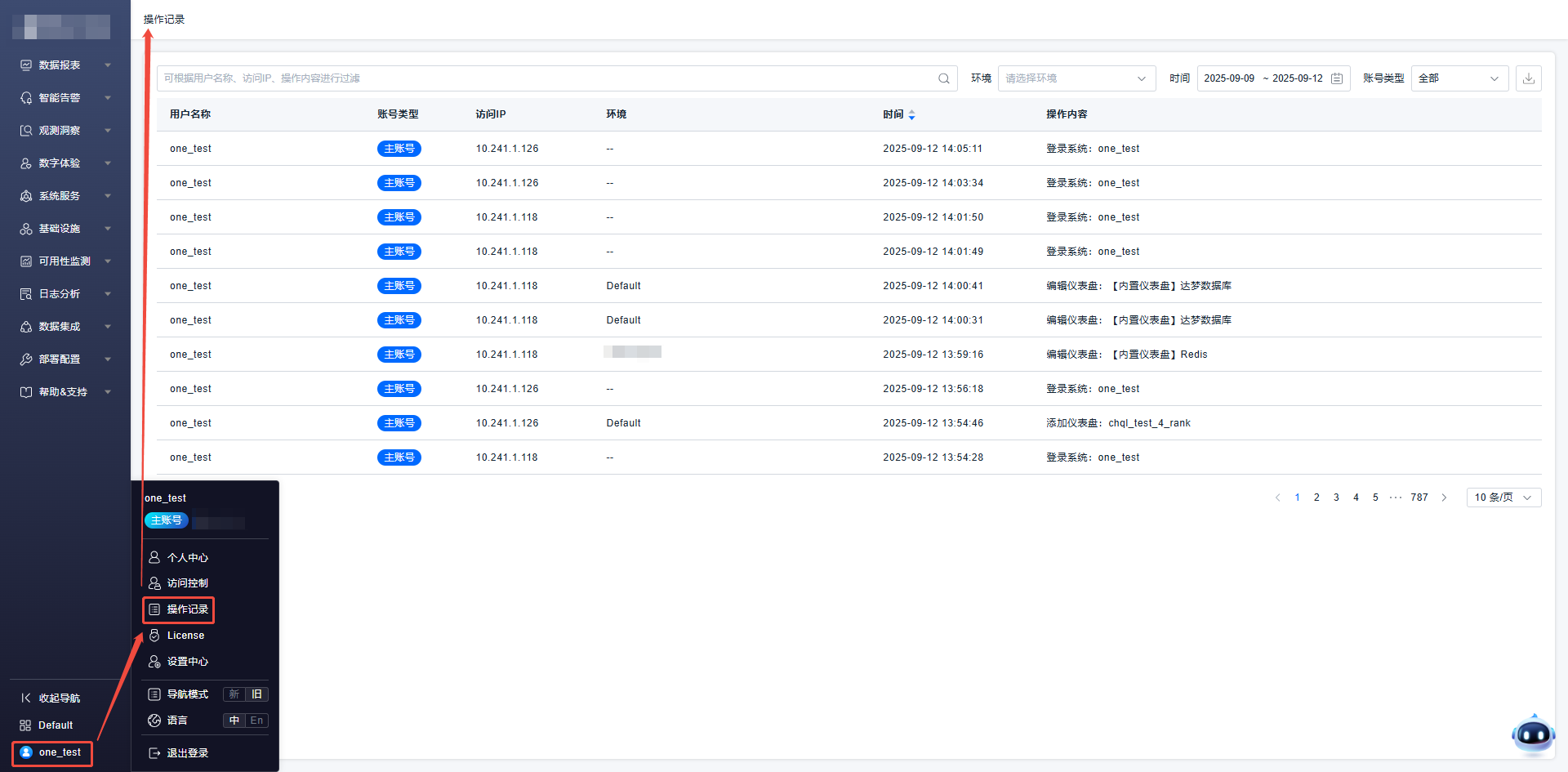
Task: Go to page 3 of results
Action: coord(1336,498)
